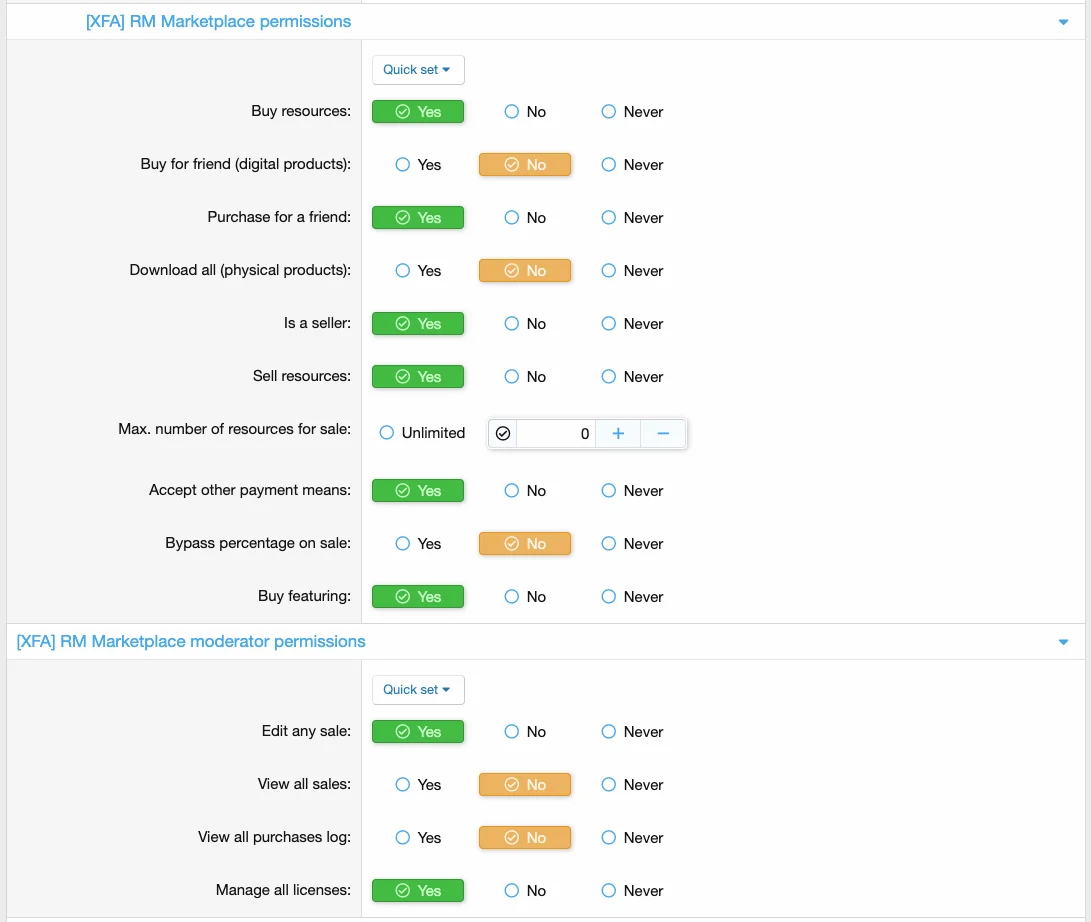
Task: Click the plus icon for max resources
Action: 618,434
